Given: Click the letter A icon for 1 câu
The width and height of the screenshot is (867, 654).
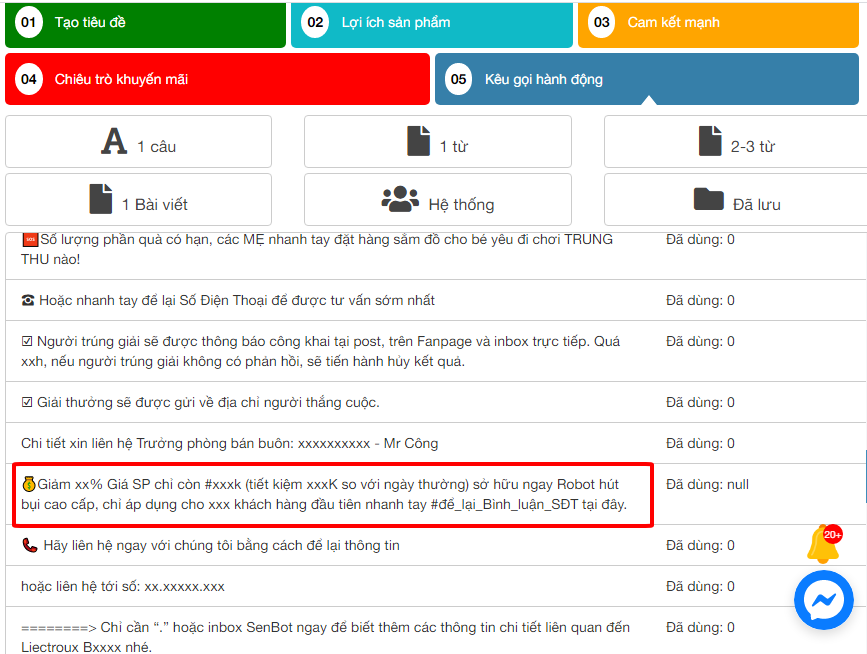Looking at the screenshot, I should [114, 142].
